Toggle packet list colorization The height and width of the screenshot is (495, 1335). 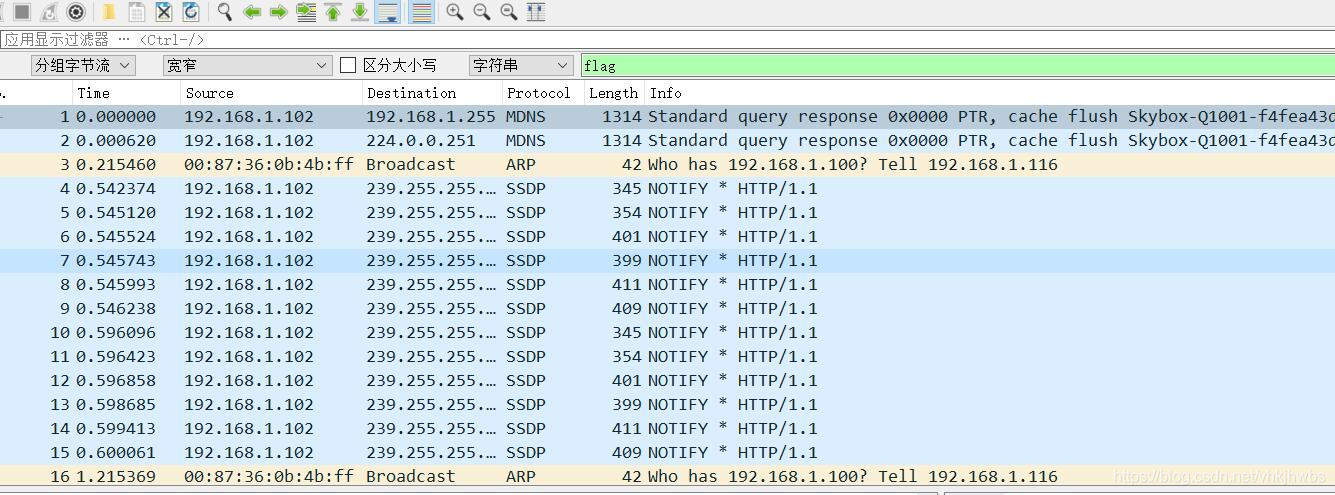[x=422, y=12]
